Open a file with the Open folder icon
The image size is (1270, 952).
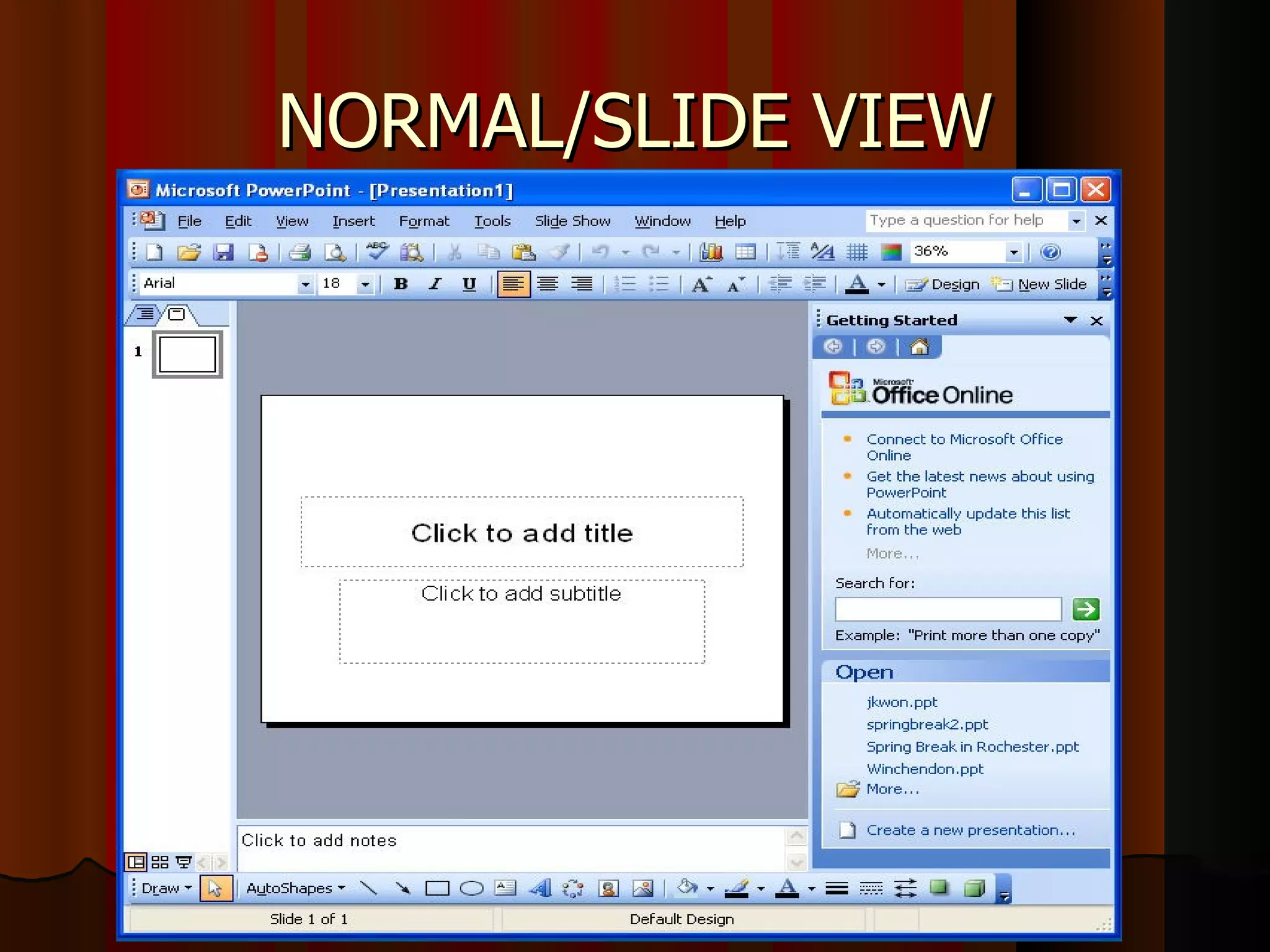pos(189,252)
